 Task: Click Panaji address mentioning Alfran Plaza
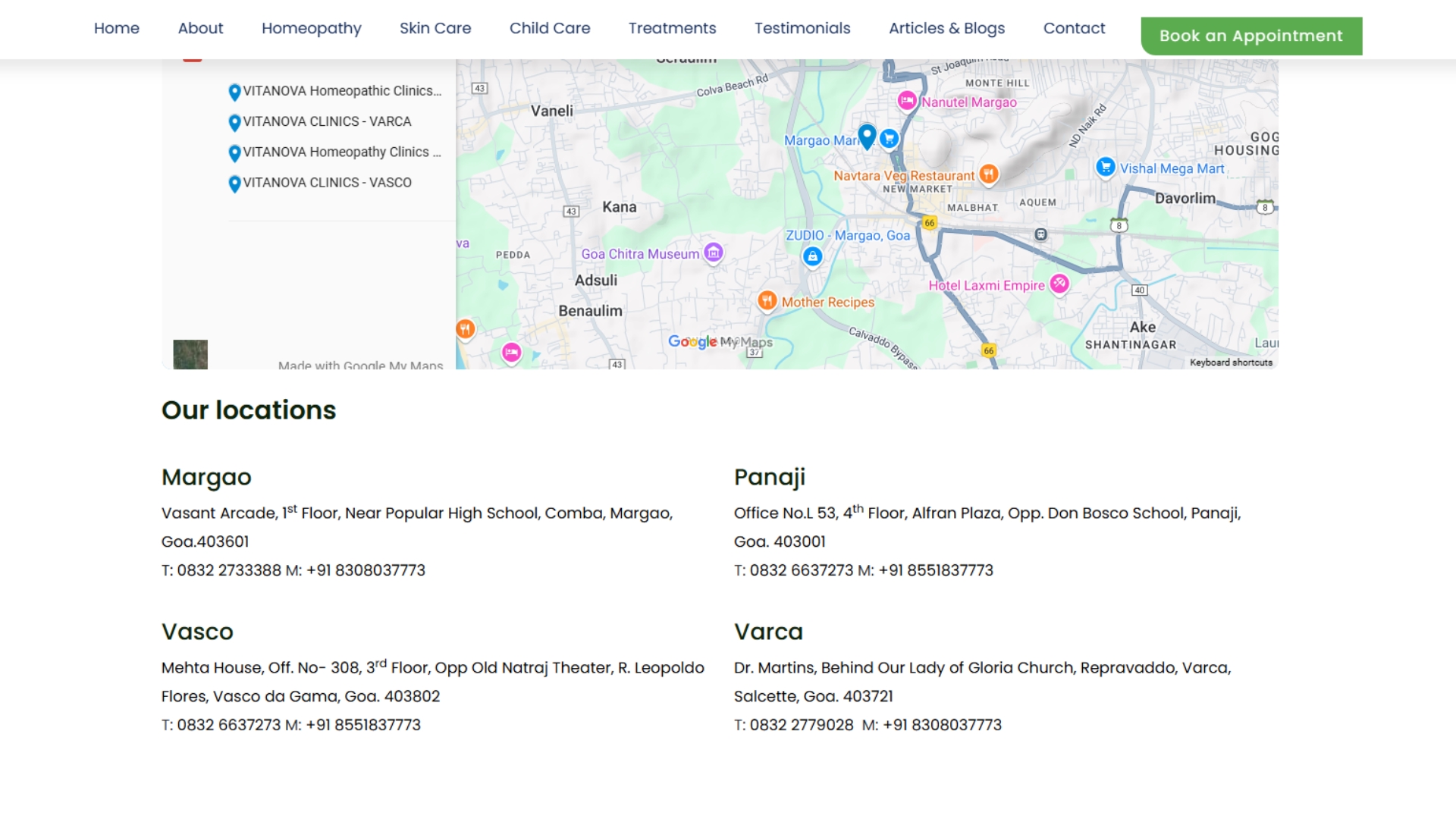(987, 527)
